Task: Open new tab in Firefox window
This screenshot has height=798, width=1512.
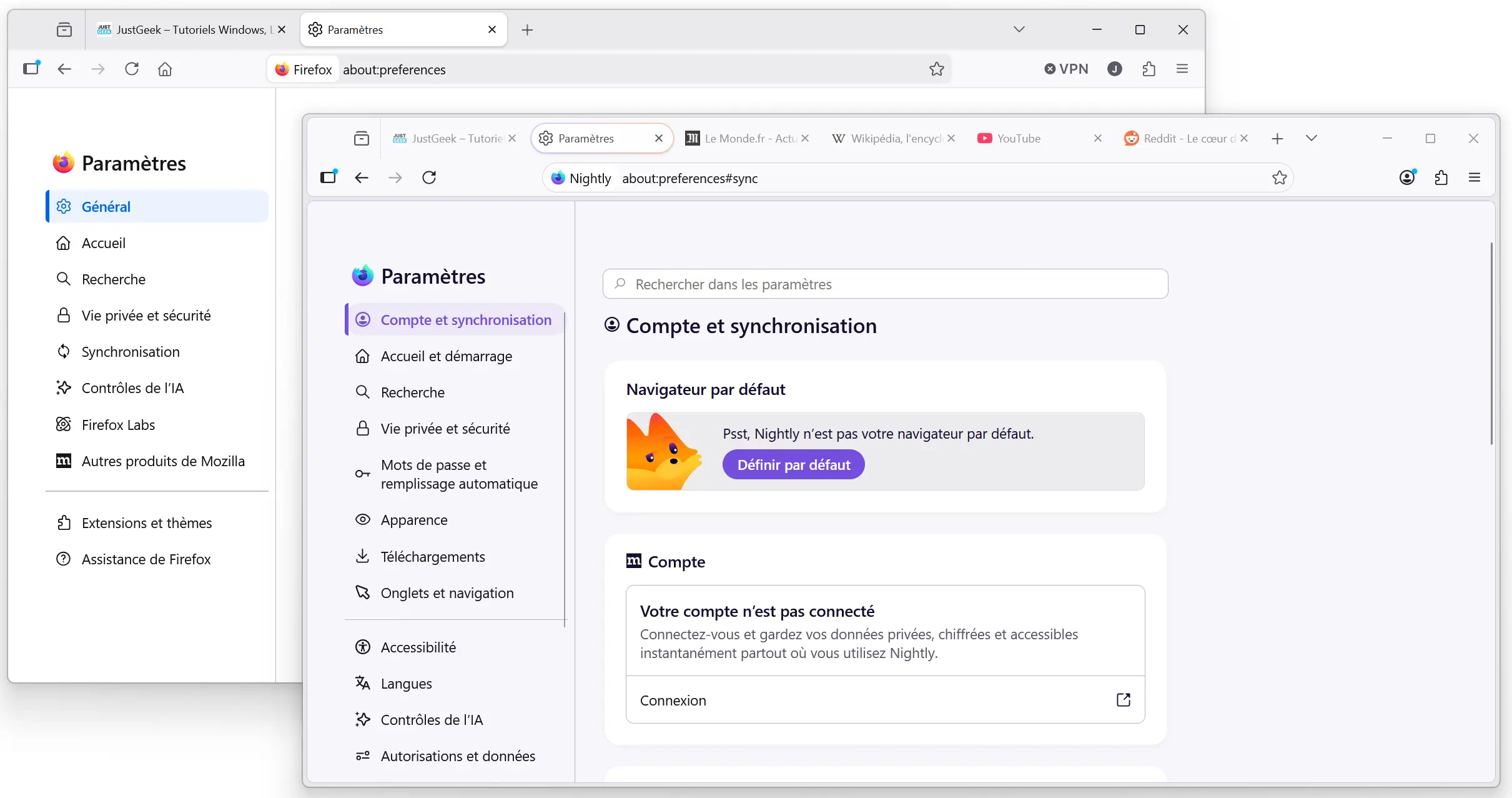Action: point(527,29)
